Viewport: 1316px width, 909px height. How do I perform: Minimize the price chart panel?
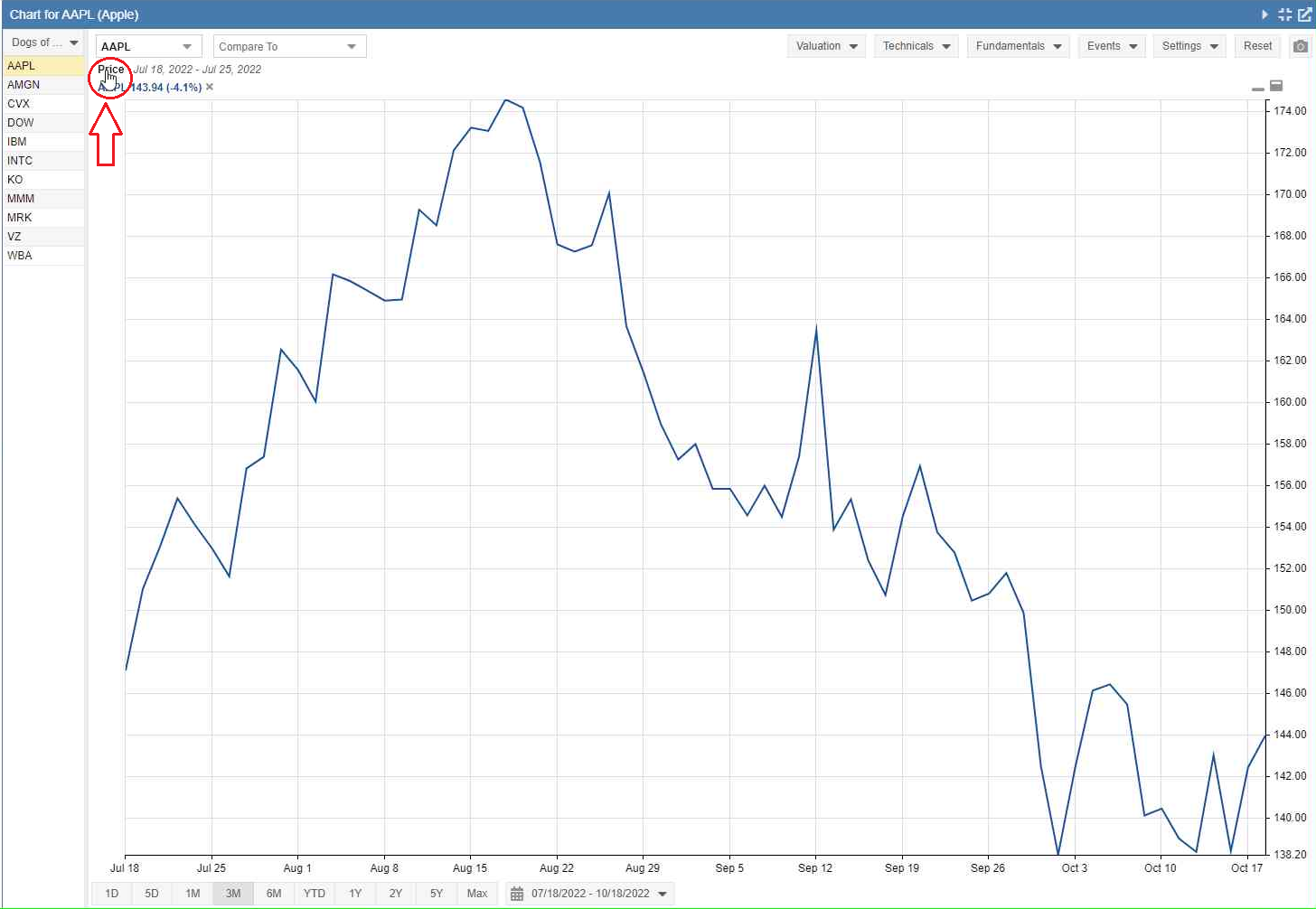coord(1257,88)
